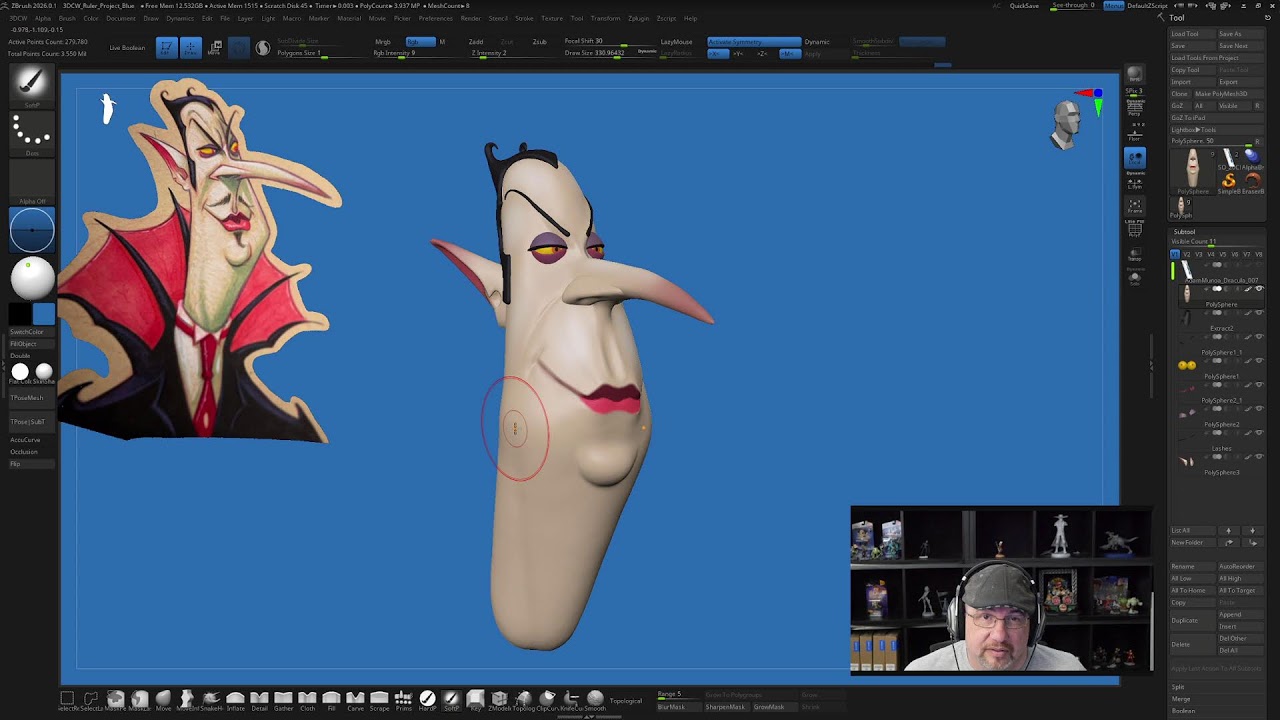1280x720 pixels.
Task: Select the Scrape brush
Action: click(379, 700)
